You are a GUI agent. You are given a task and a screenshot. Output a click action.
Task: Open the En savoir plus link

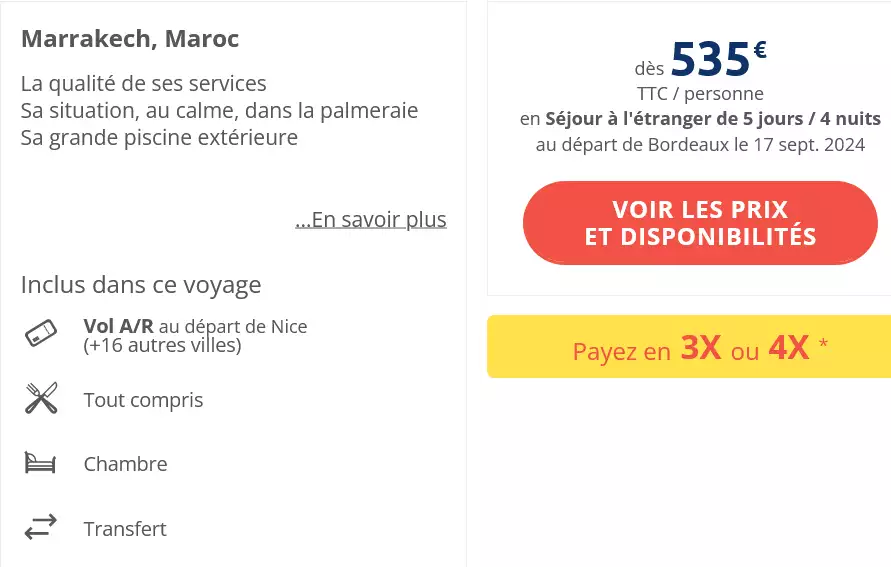(x=371, y=220)
